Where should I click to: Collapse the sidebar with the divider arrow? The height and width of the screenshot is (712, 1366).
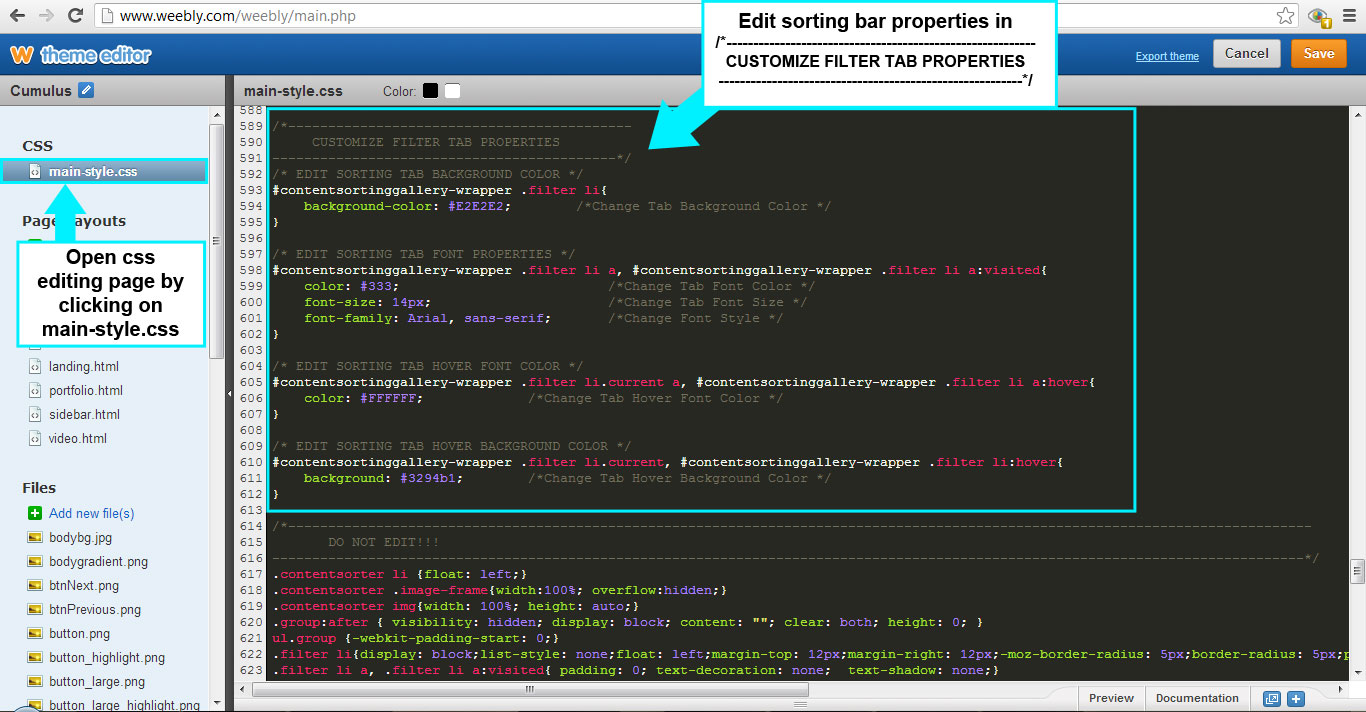coord(230,395)
